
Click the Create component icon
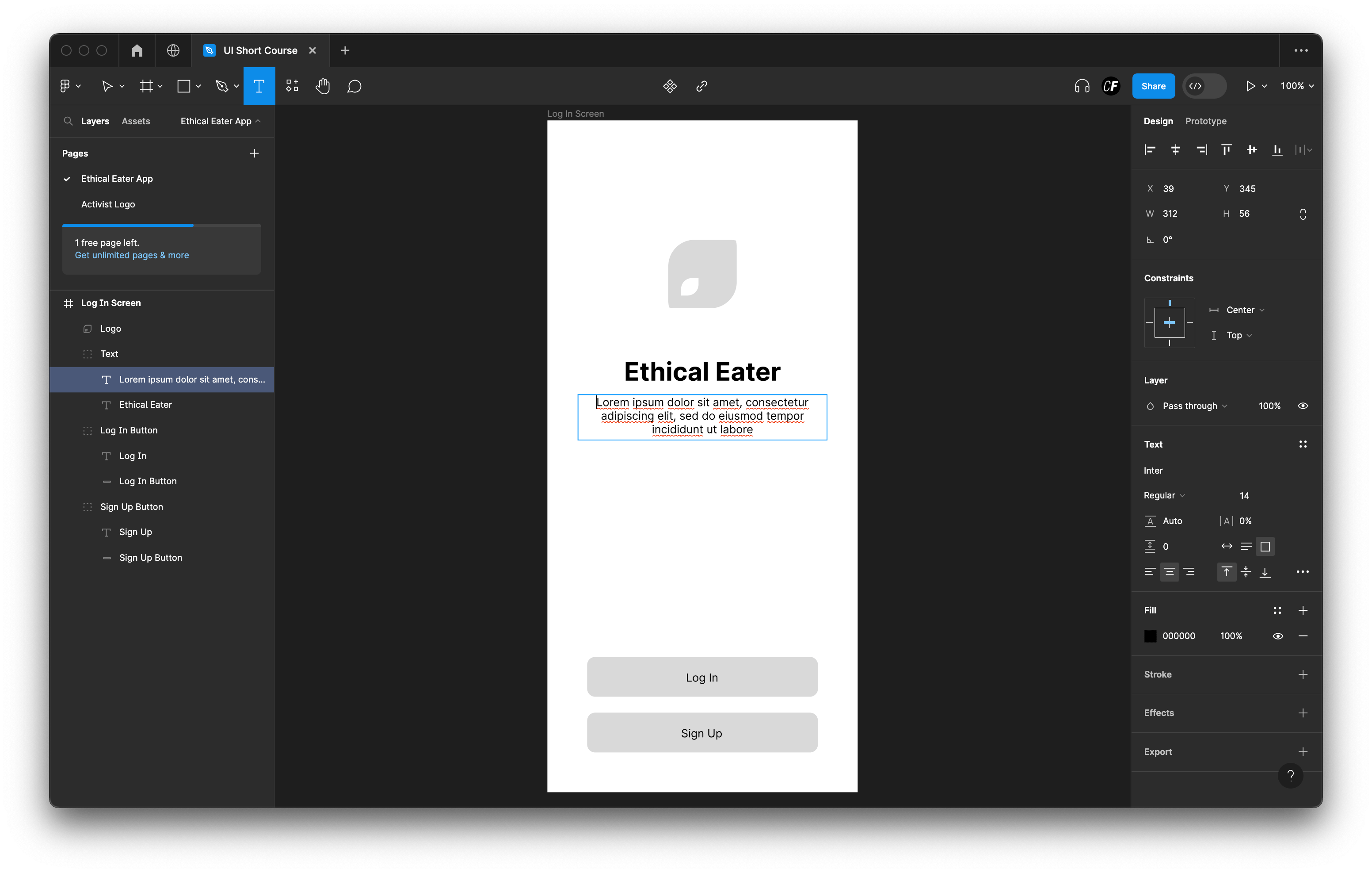tap(670, 86)
